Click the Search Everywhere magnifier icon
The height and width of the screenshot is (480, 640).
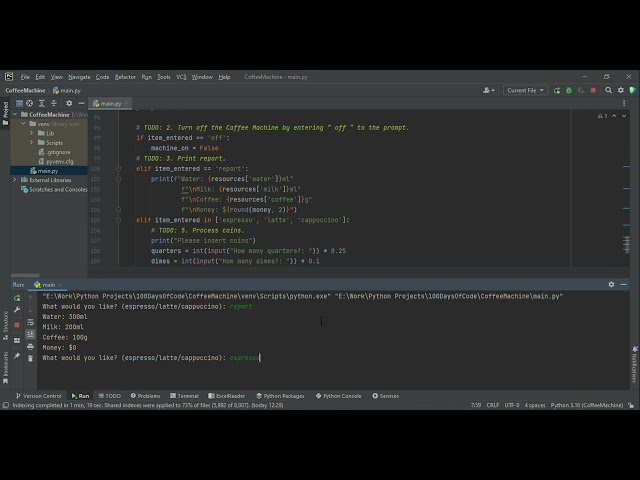click(x=608, y=90)
